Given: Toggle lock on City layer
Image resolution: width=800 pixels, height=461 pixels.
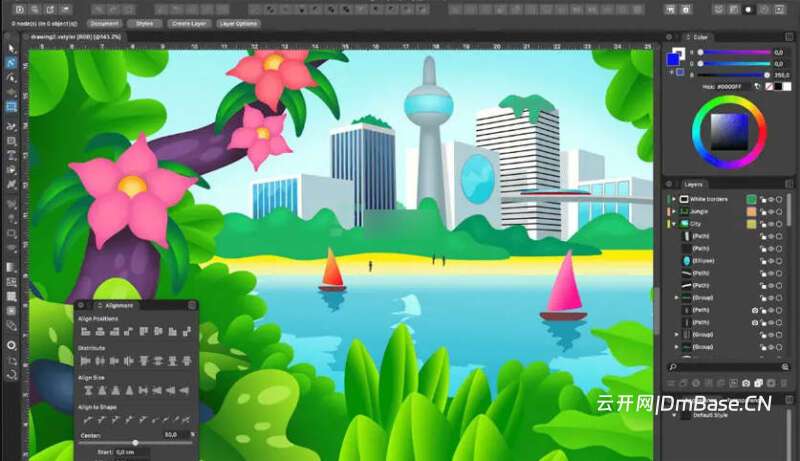Looking at the screenshot, I should [763, 224].
